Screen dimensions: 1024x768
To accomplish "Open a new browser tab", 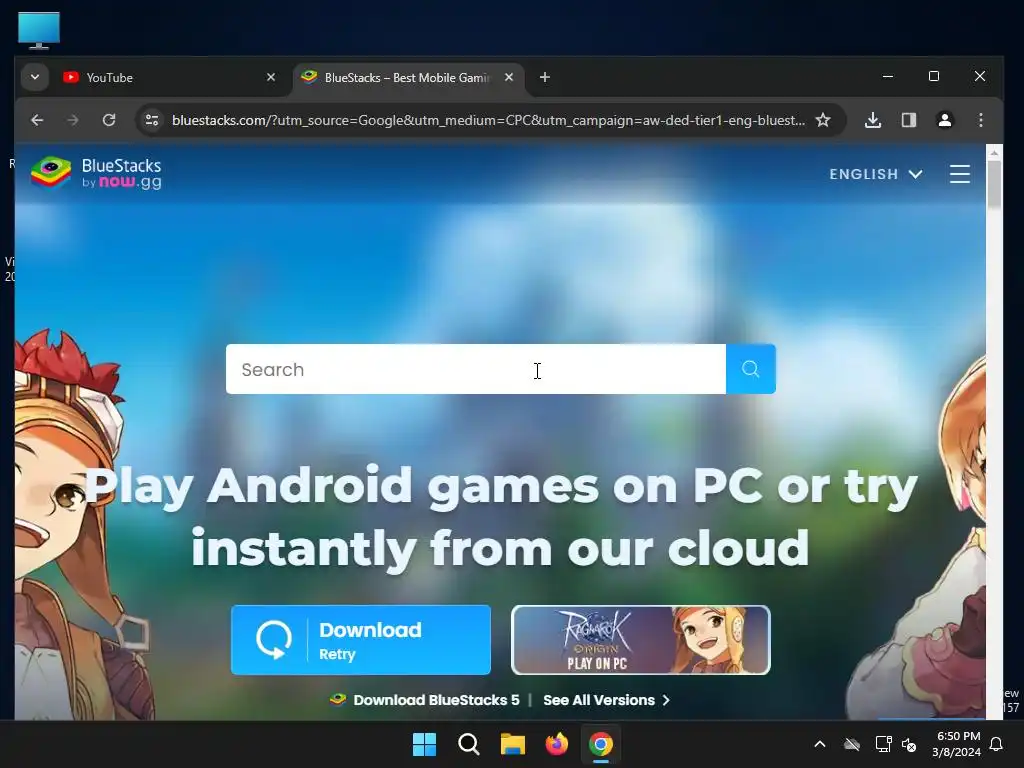I will [x=545, y=77].
